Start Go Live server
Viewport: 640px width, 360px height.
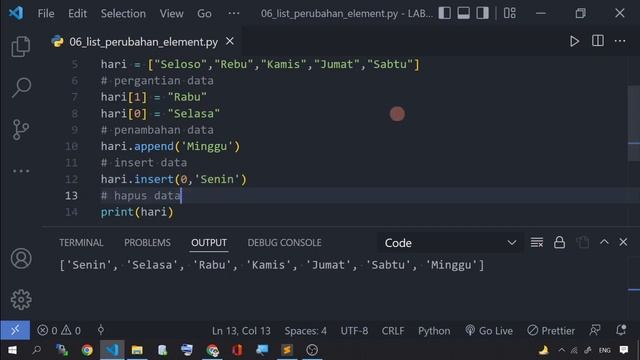coord(489,331)
